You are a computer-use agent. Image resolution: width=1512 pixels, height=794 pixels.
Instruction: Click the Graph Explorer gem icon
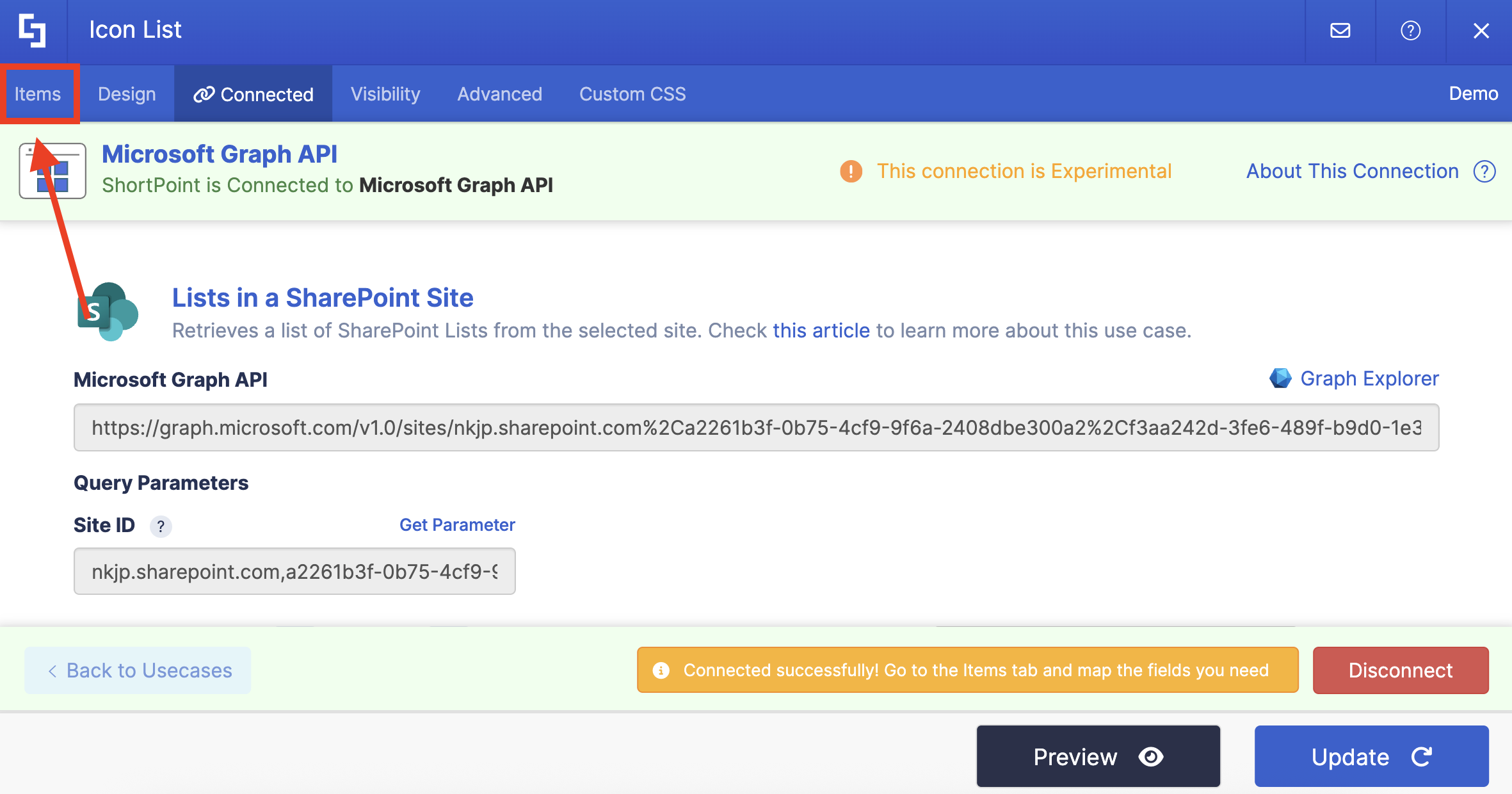tap(1280, 378)
